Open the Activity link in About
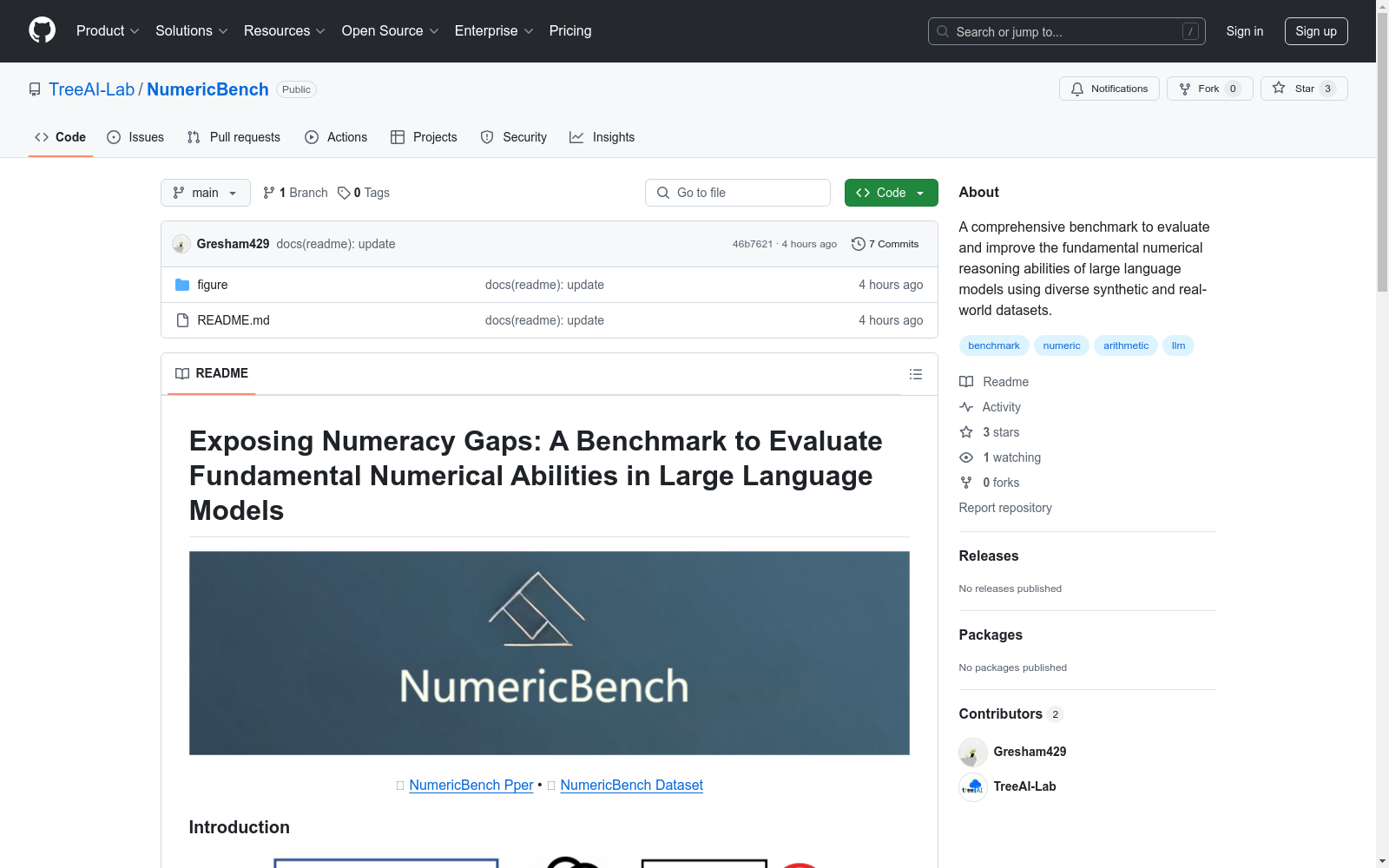 [x=990, y=407]
